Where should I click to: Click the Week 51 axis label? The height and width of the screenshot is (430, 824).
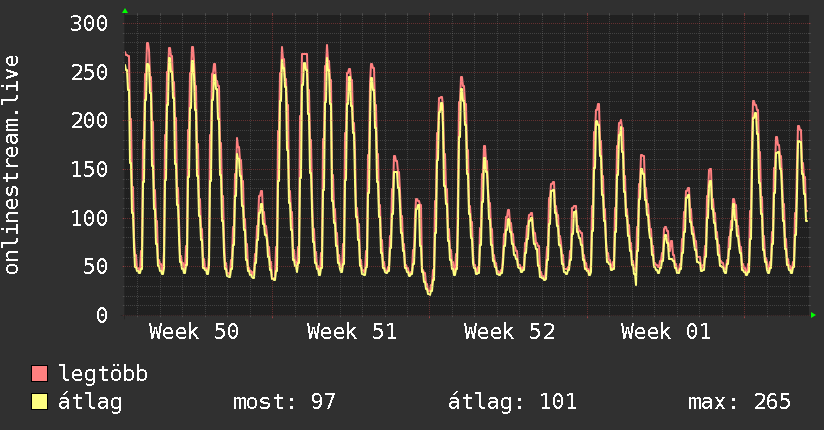point(352,332)
